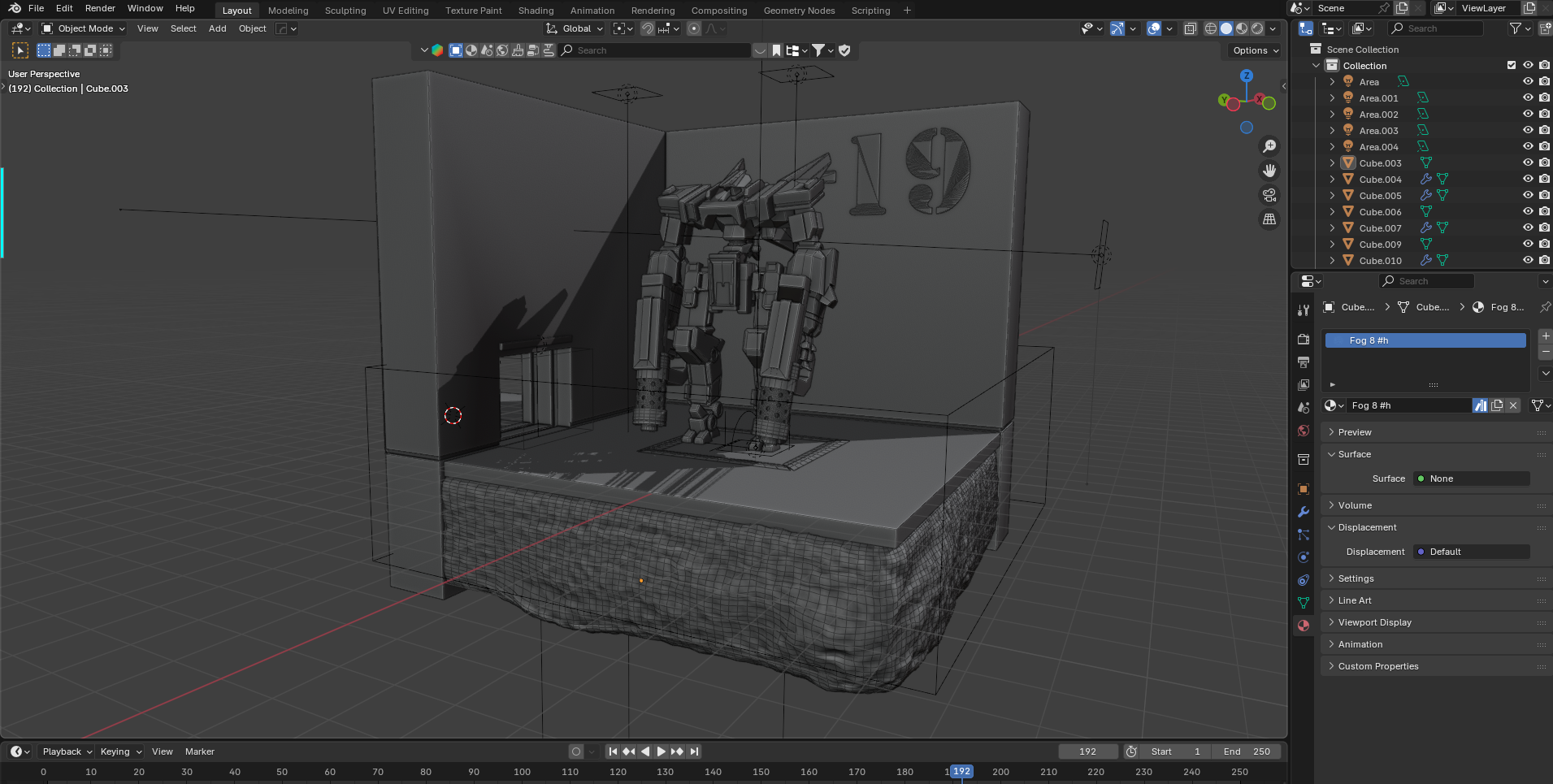Screen dimensions: 1553x784
Task: Click the Object Data properties tab
Action: coord(1304,603)
